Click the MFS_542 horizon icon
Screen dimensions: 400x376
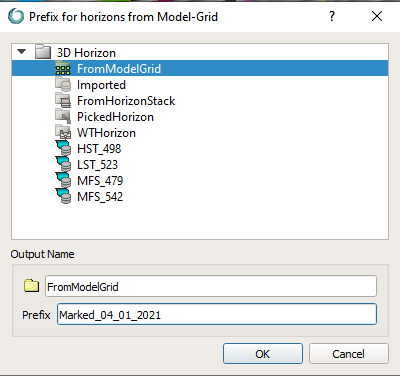63,197
